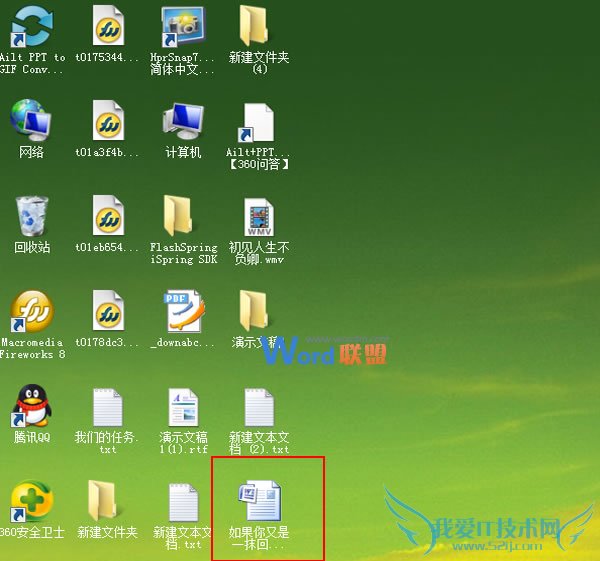600x561 pixels.
Task: Click the 计算机 label text
Action: (x=183, y=152)
